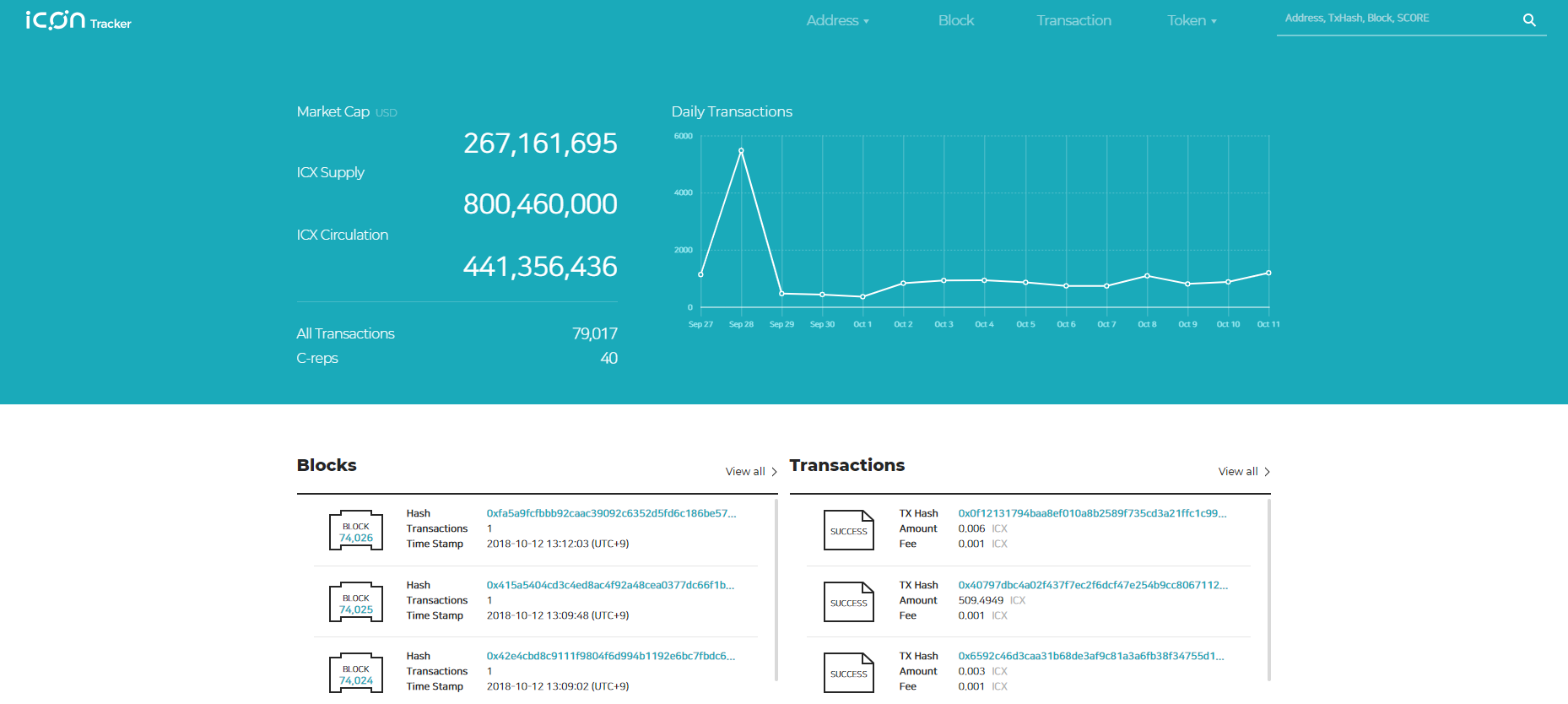
Task: Expand the Address dropdown menu
Action: click(x=837, y=20)
